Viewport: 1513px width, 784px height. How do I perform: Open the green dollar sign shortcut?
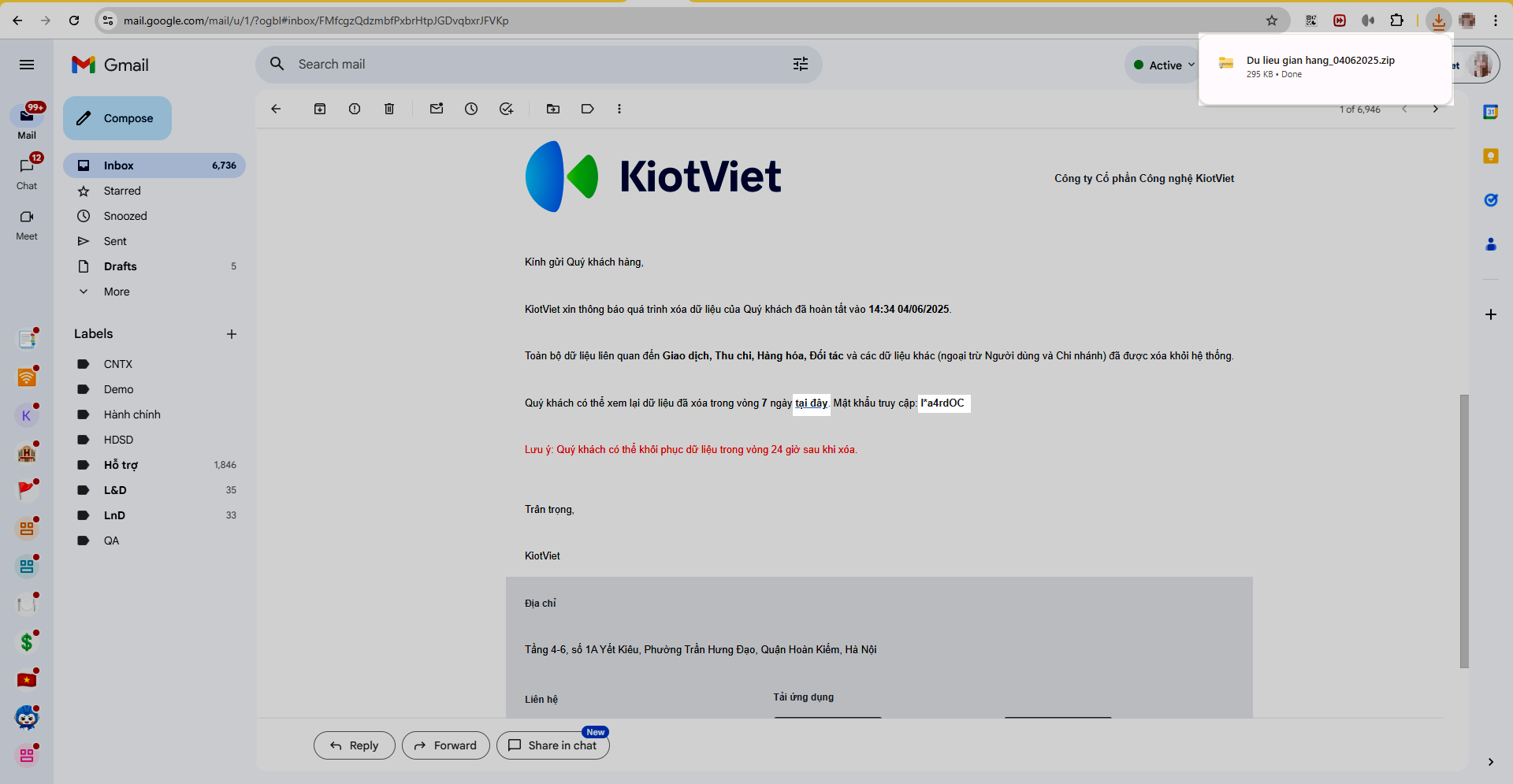(x=27, y=642)
